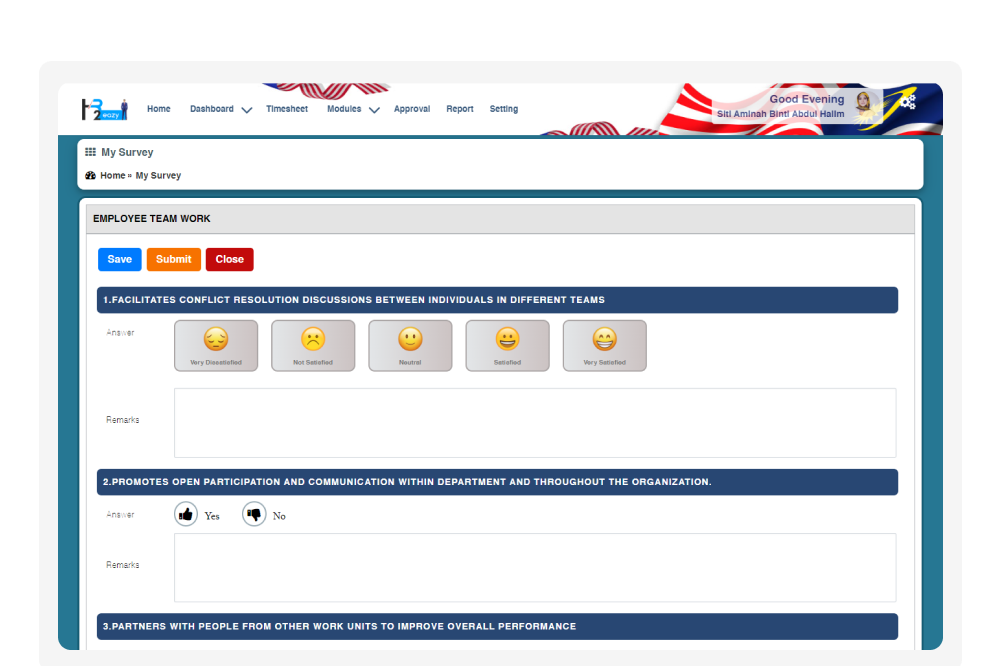
Task: Click the breadcrumb dashboard icon beside Home
Action: tap(91, 175)
